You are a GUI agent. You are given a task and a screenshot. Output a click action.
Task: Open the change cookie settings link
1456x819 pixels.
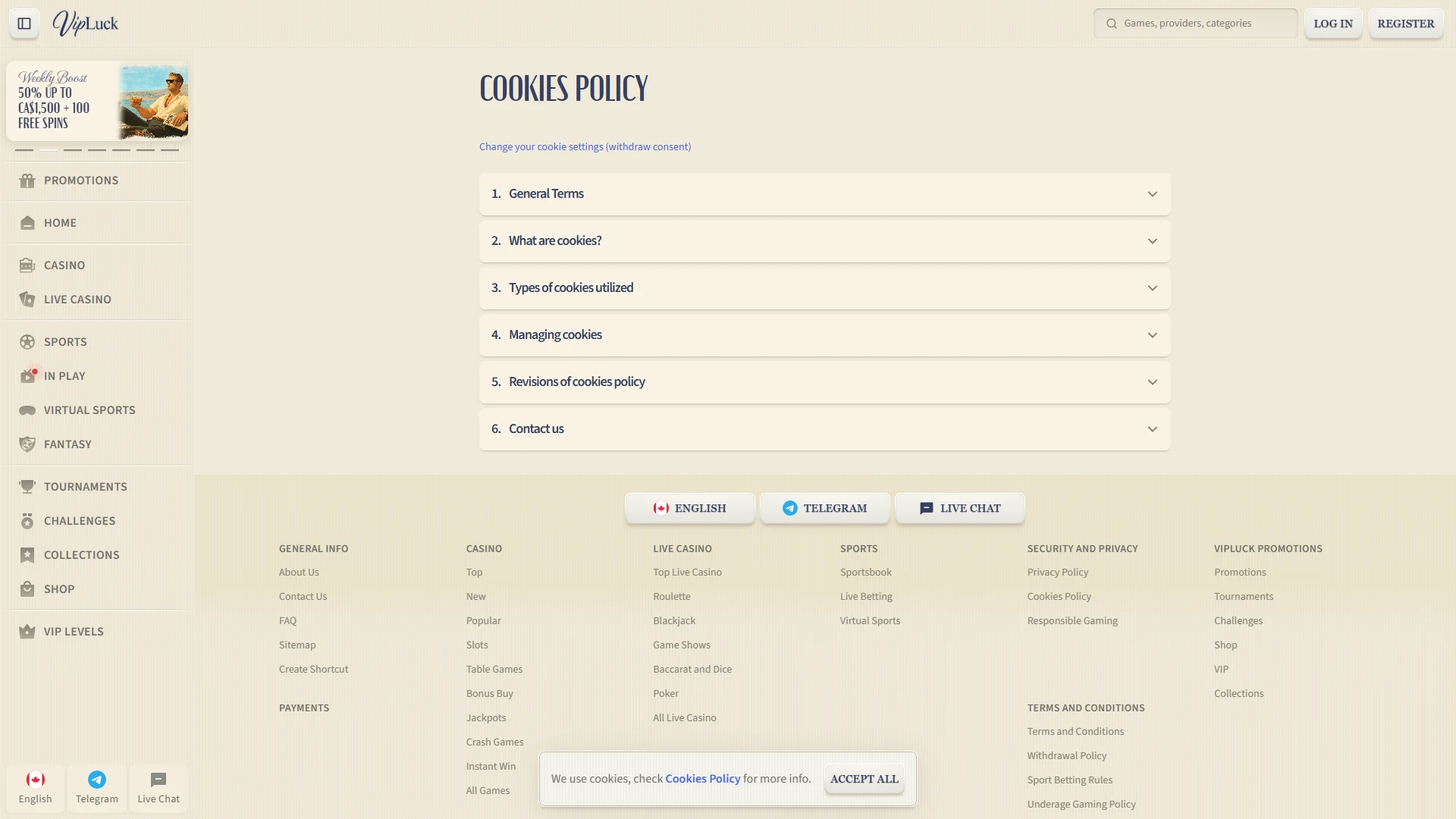tap(585, 146)
